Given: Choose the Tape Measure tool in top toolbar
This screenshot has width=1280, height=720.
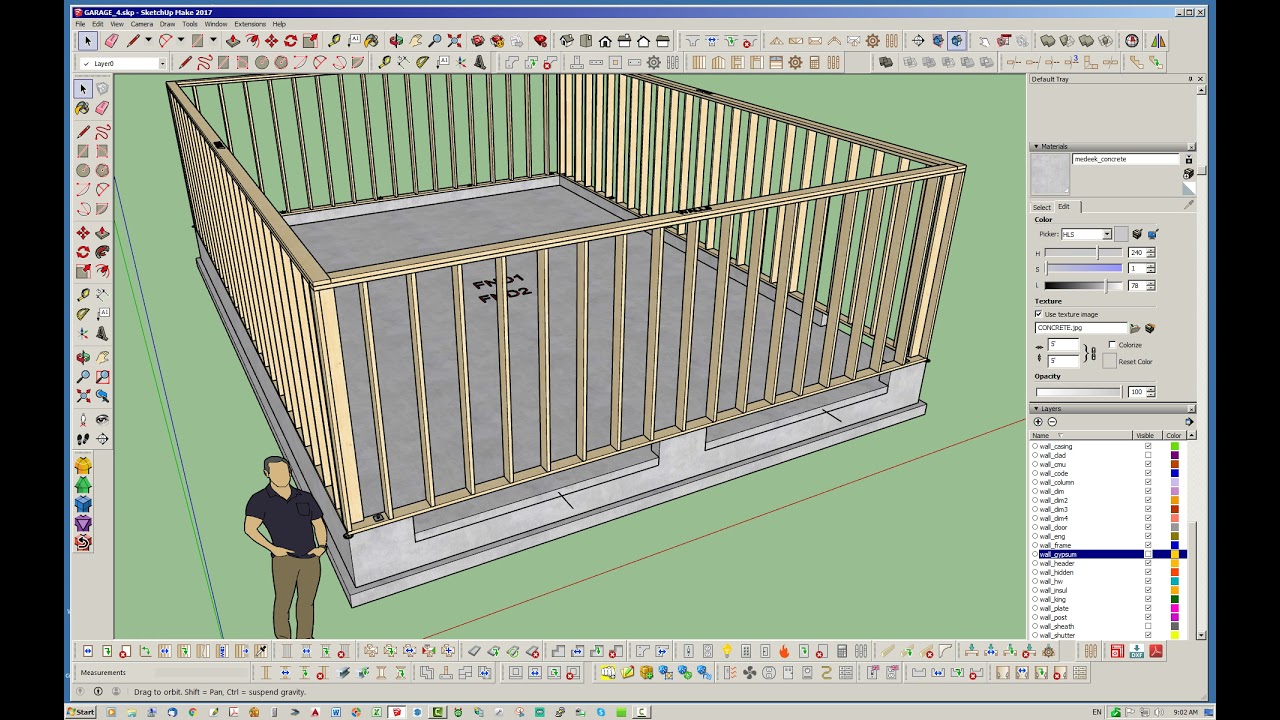Looking at the screenshot, I should 334,41.
